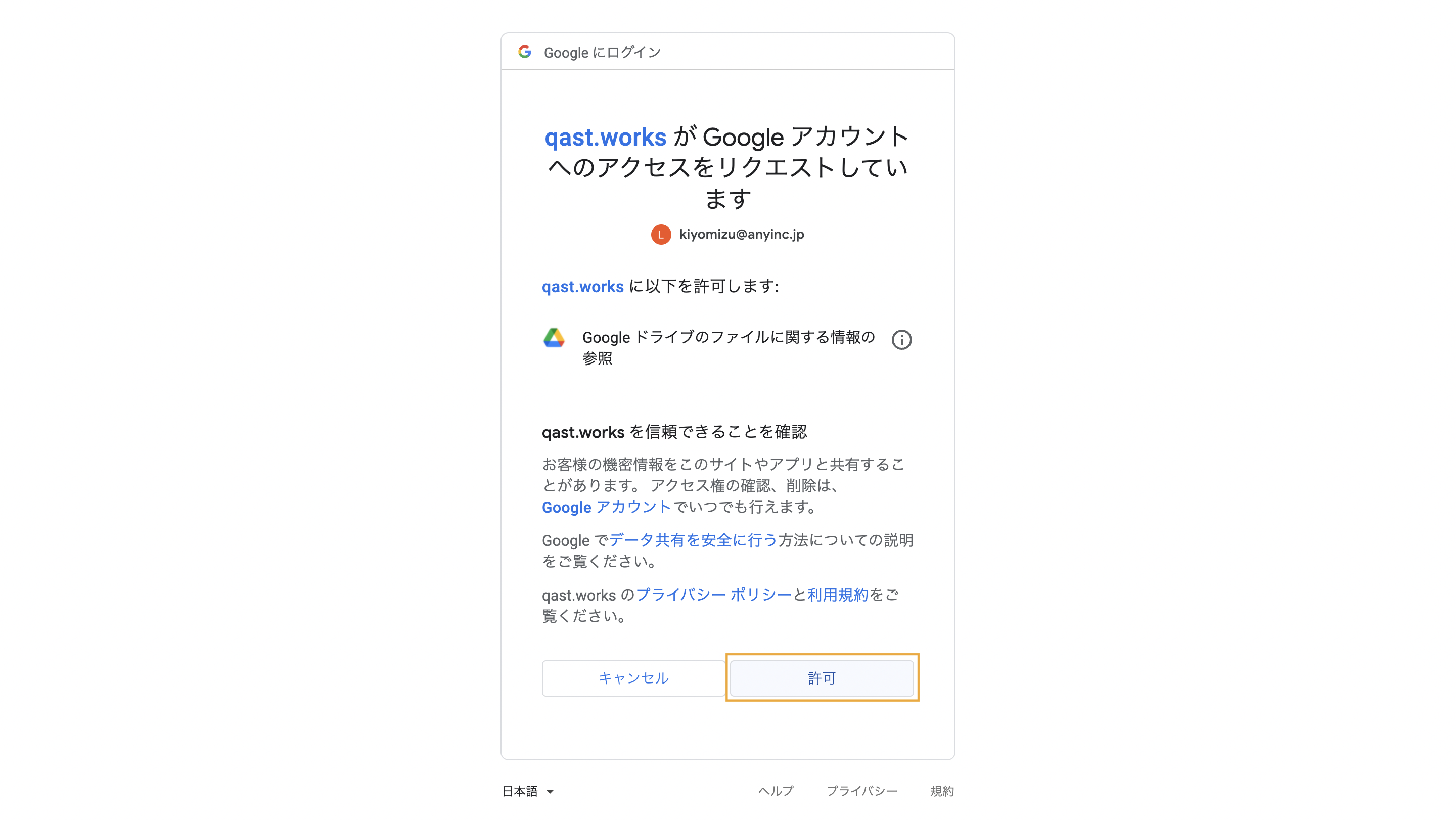Open the info icon beside Drive permission
1456x820 pixels.
pos(901,340)
